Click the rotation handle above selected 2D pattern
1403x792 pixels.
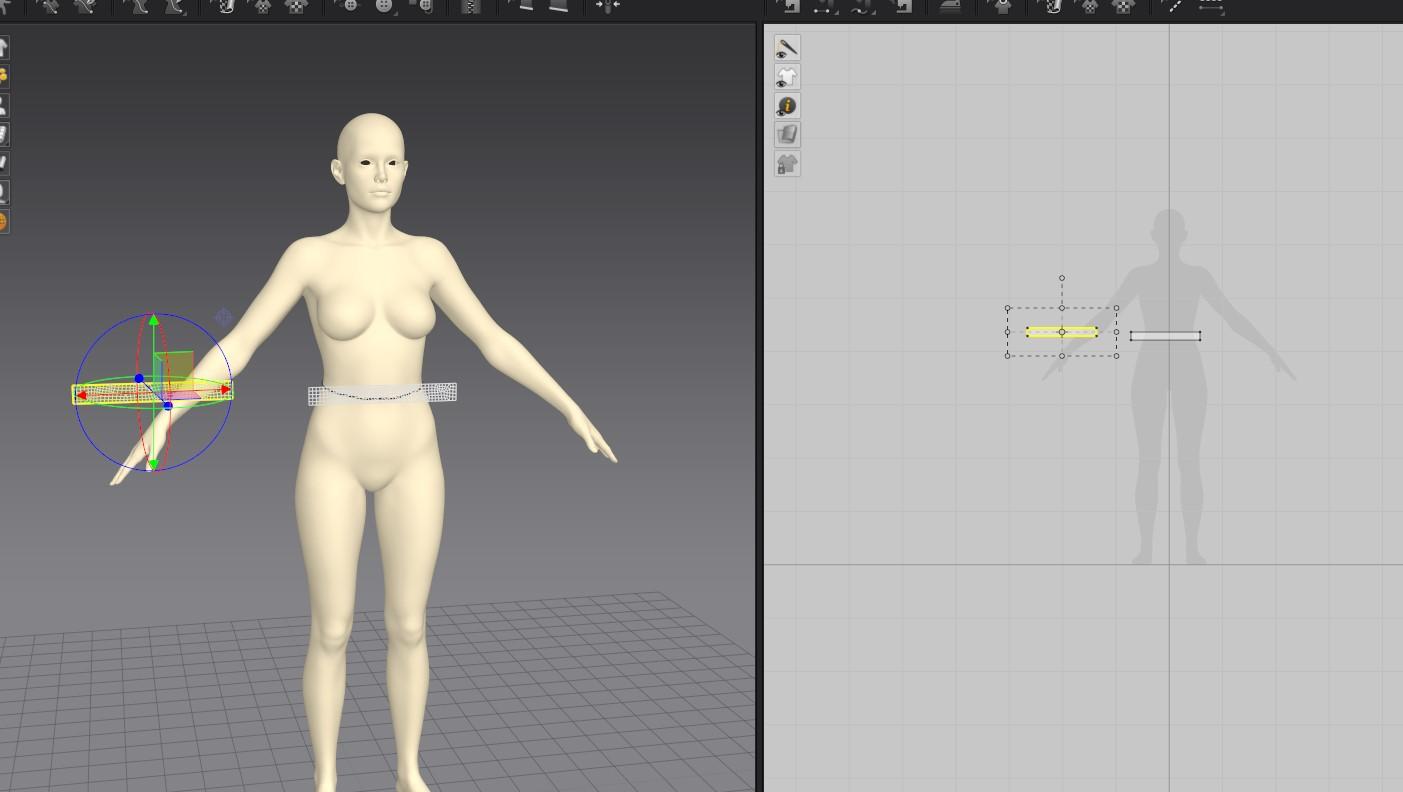click(x=1062, y=278)
